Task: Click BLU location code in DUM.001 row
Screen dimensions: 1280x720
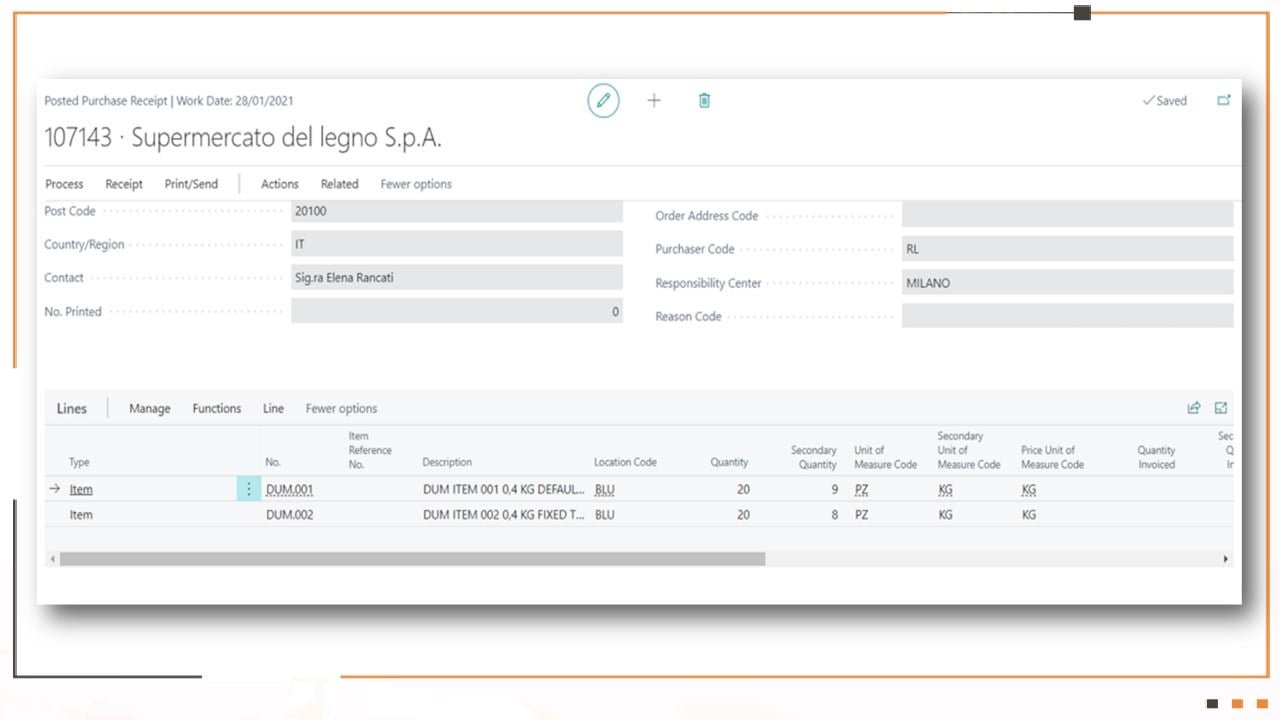Action: (x=604, y=489)
